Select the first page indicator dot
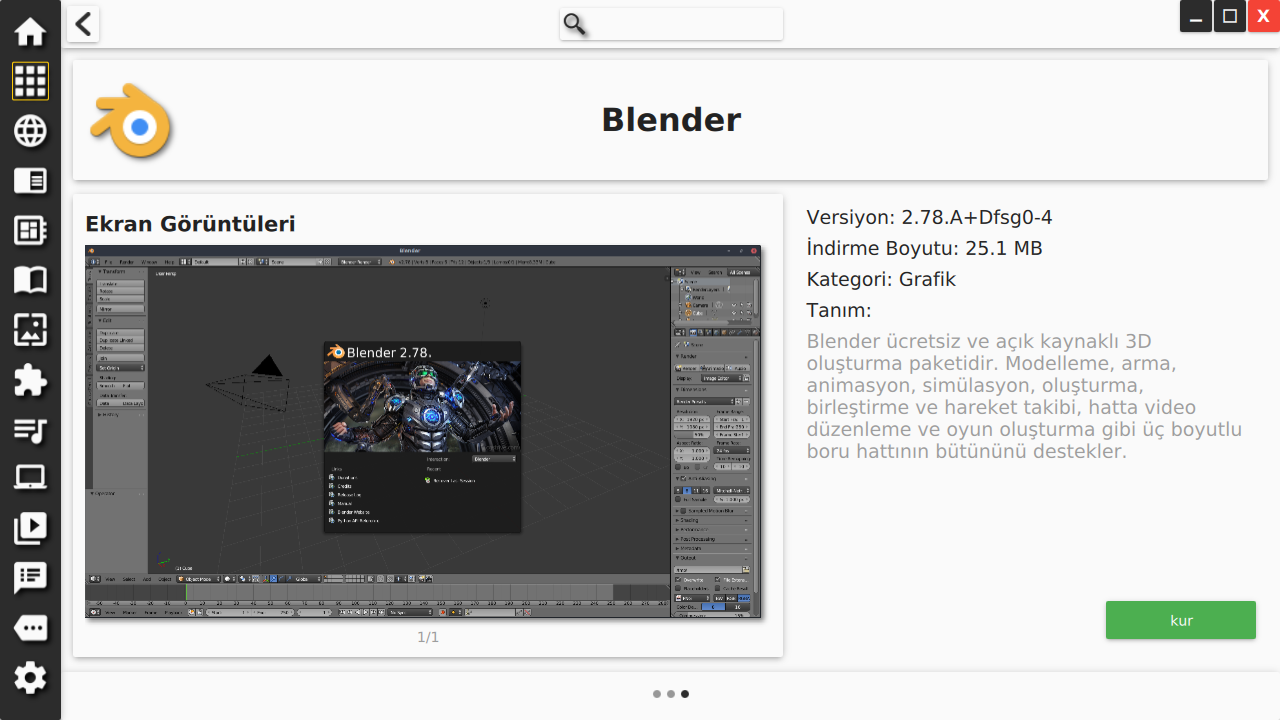Viewport: 1280px width, 720px height. click(657, 694)
